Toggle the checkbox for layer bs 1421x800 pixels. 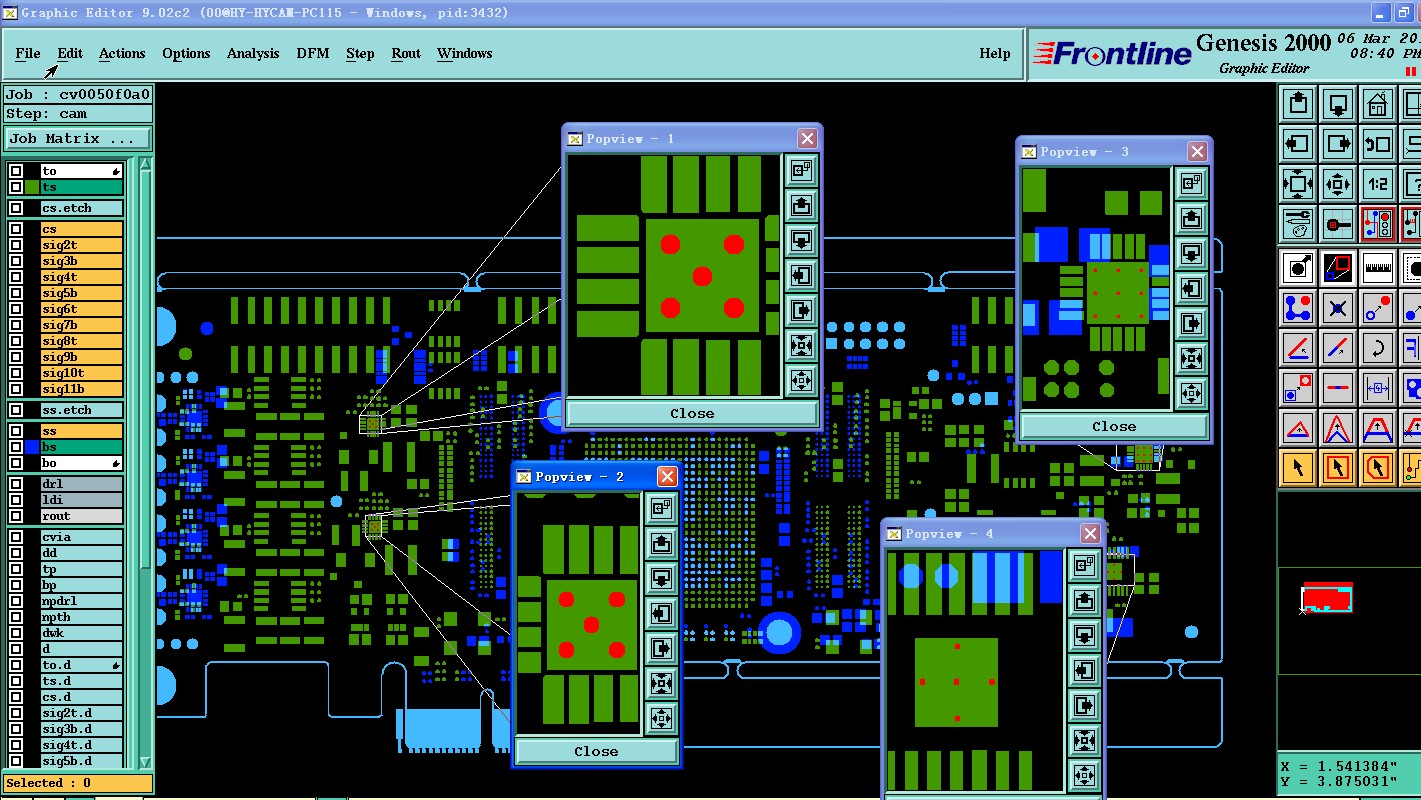tap(16, 447)
